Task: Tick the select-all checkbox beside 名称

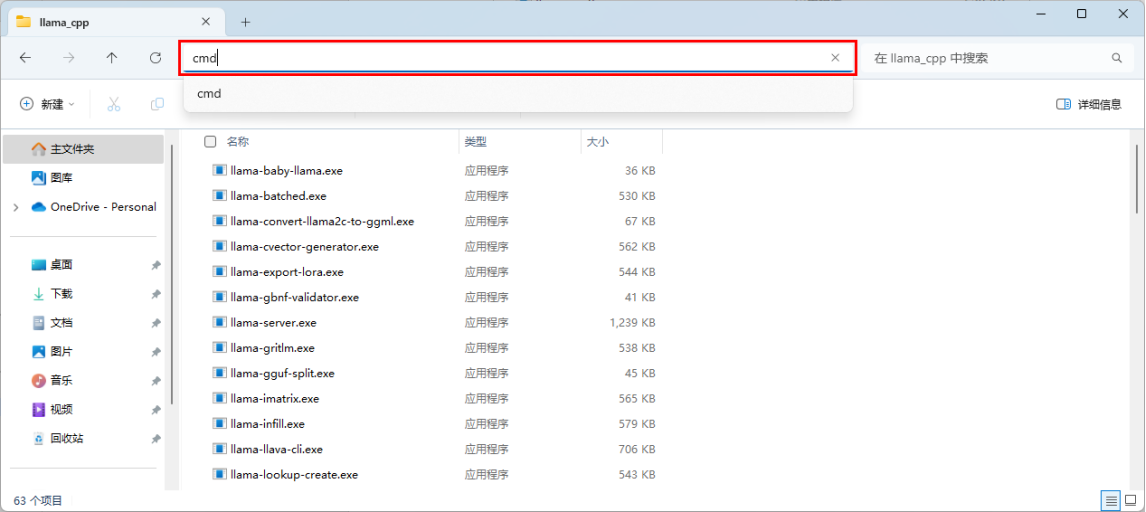Action: click(x=210, y=142)
